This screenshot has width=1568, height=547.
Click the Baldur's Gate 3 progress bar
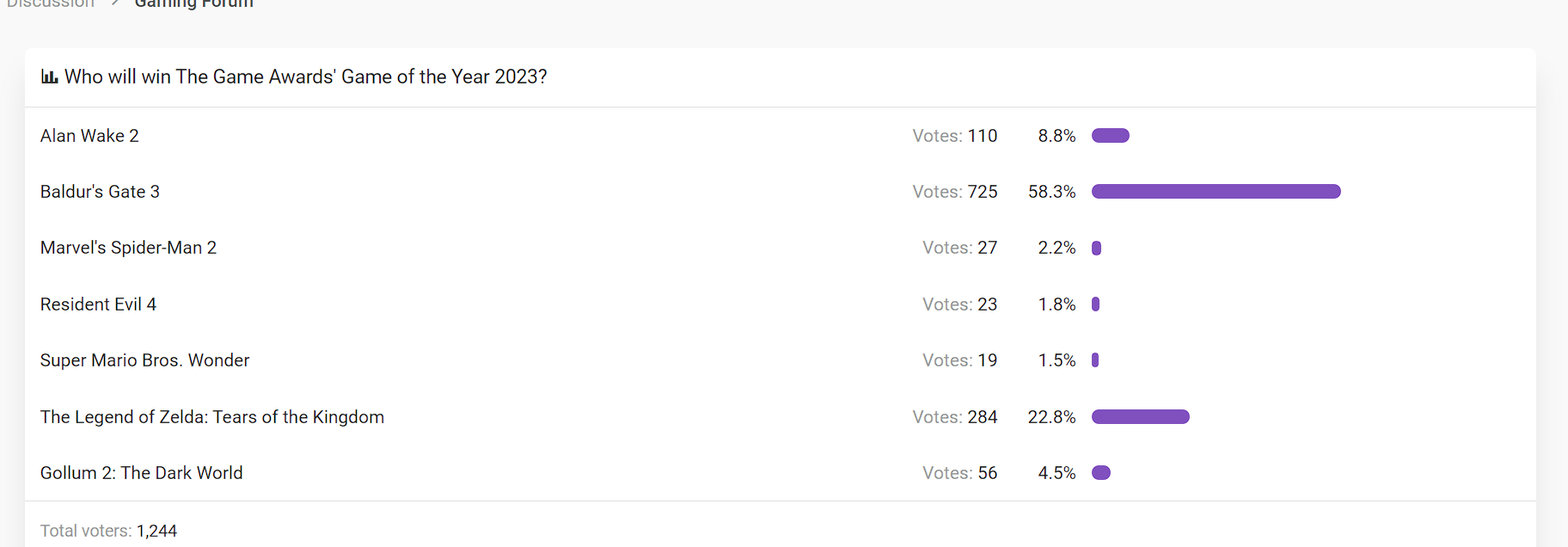pyautogui.click(x=1216, y=192)
